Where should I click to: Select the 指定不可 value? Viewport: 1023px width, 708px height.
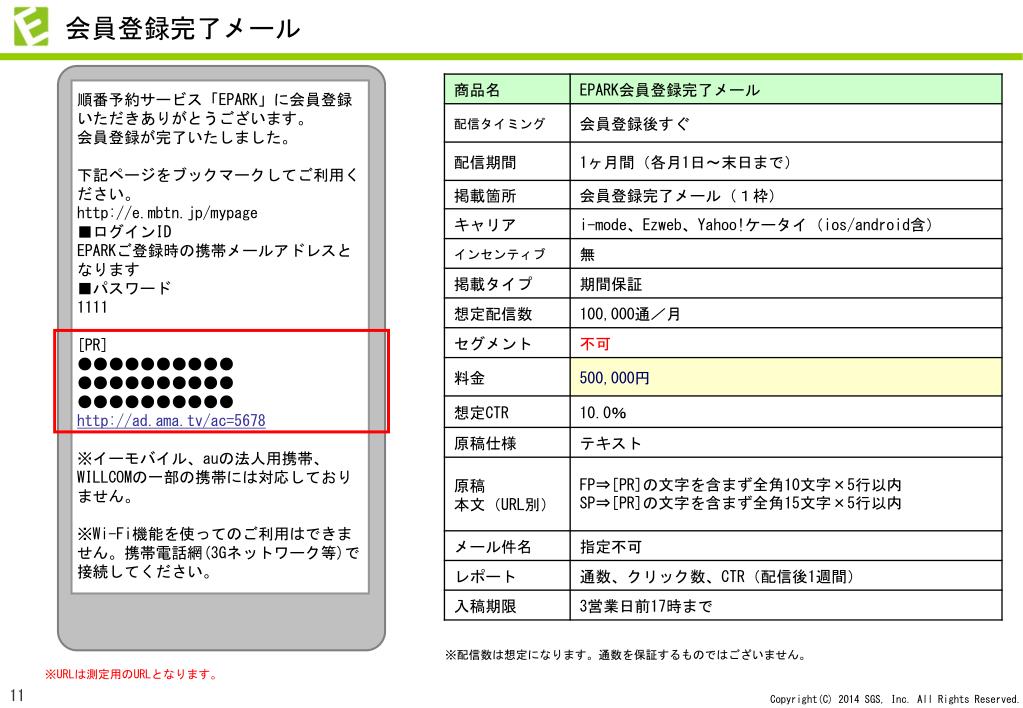pyautogui.click(x=611, y=546)
